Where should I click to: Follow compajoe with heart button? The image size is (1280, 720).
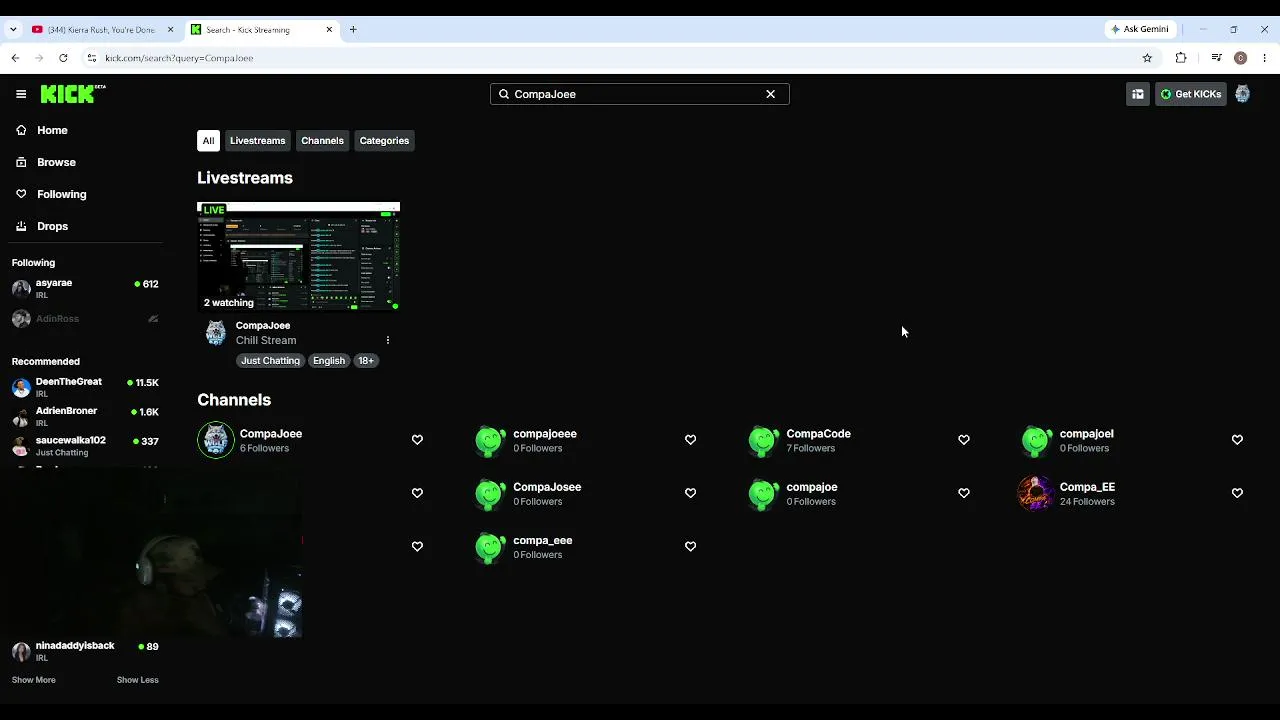pos(964,493)
